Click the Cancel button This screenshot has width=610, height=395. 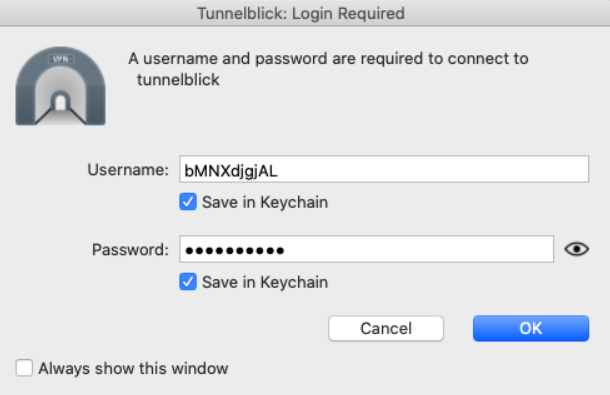pos(386,328)
